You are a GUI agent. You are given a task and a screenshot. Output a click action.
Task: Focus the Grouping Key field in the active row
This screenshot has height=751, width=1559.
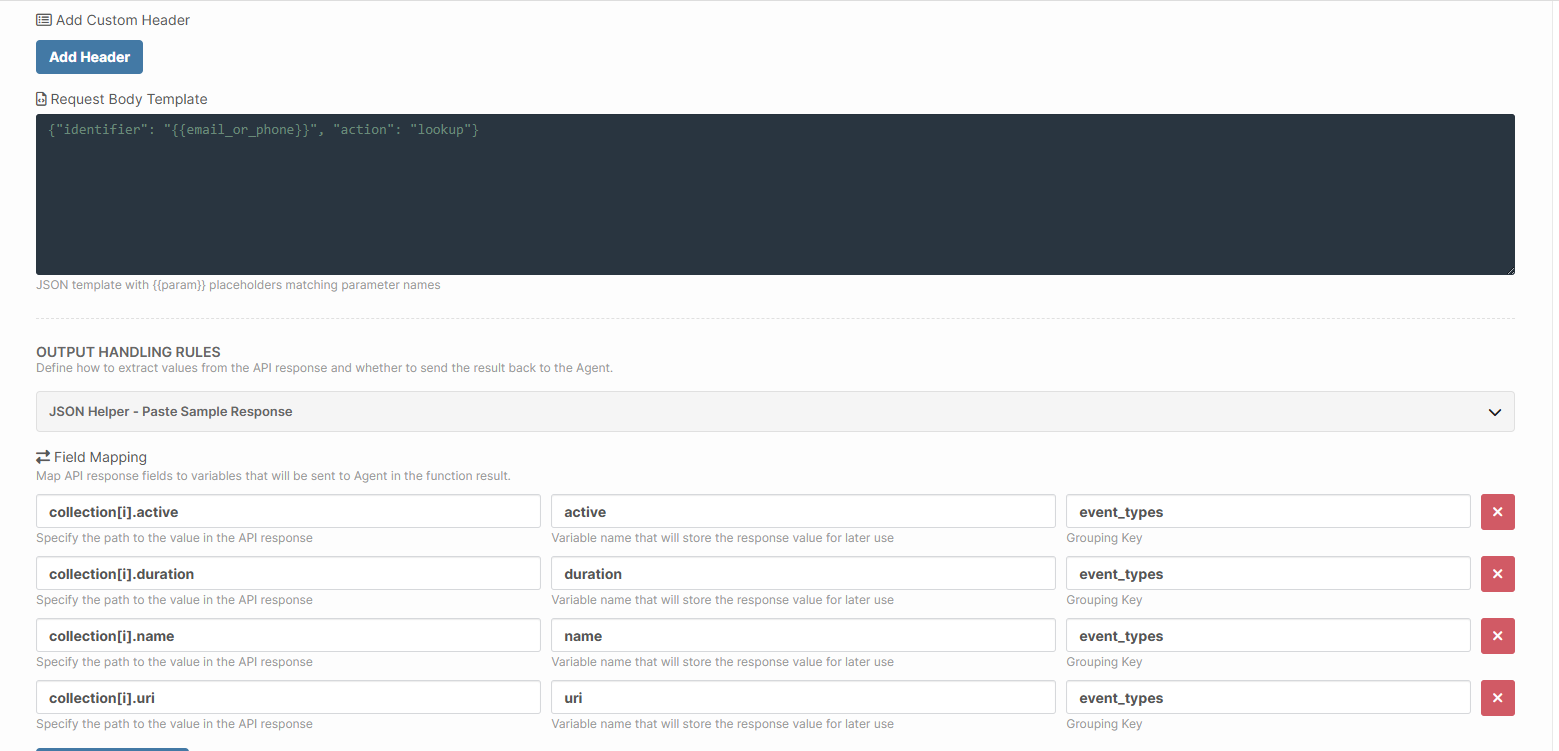(x=1268, y=512)
